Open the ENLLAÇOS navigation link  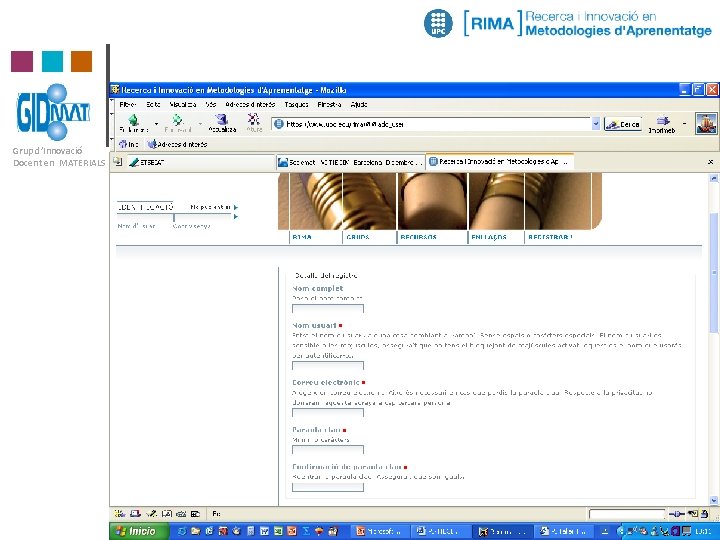tap(489, 237)
